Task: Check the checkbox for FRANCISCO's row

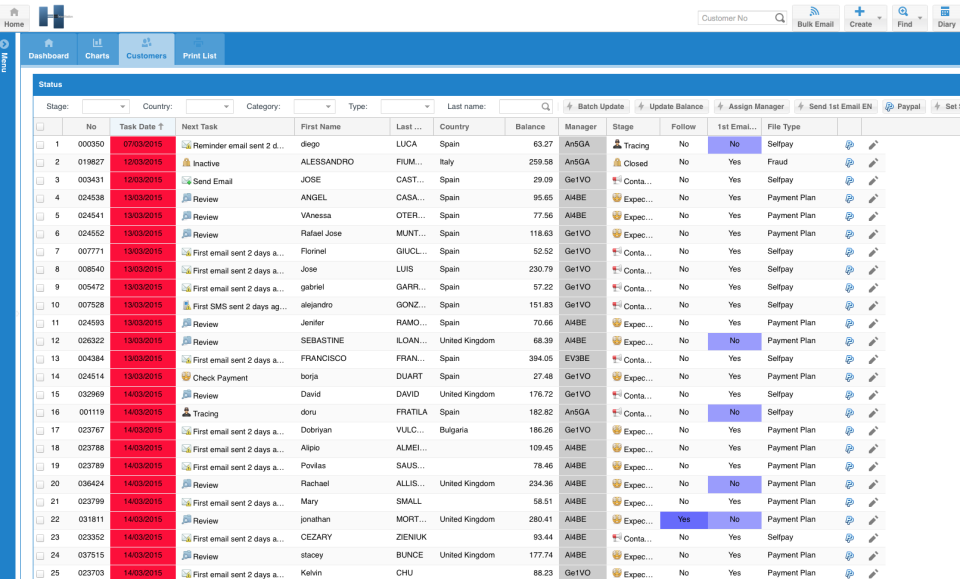Action: click(42, 359)
